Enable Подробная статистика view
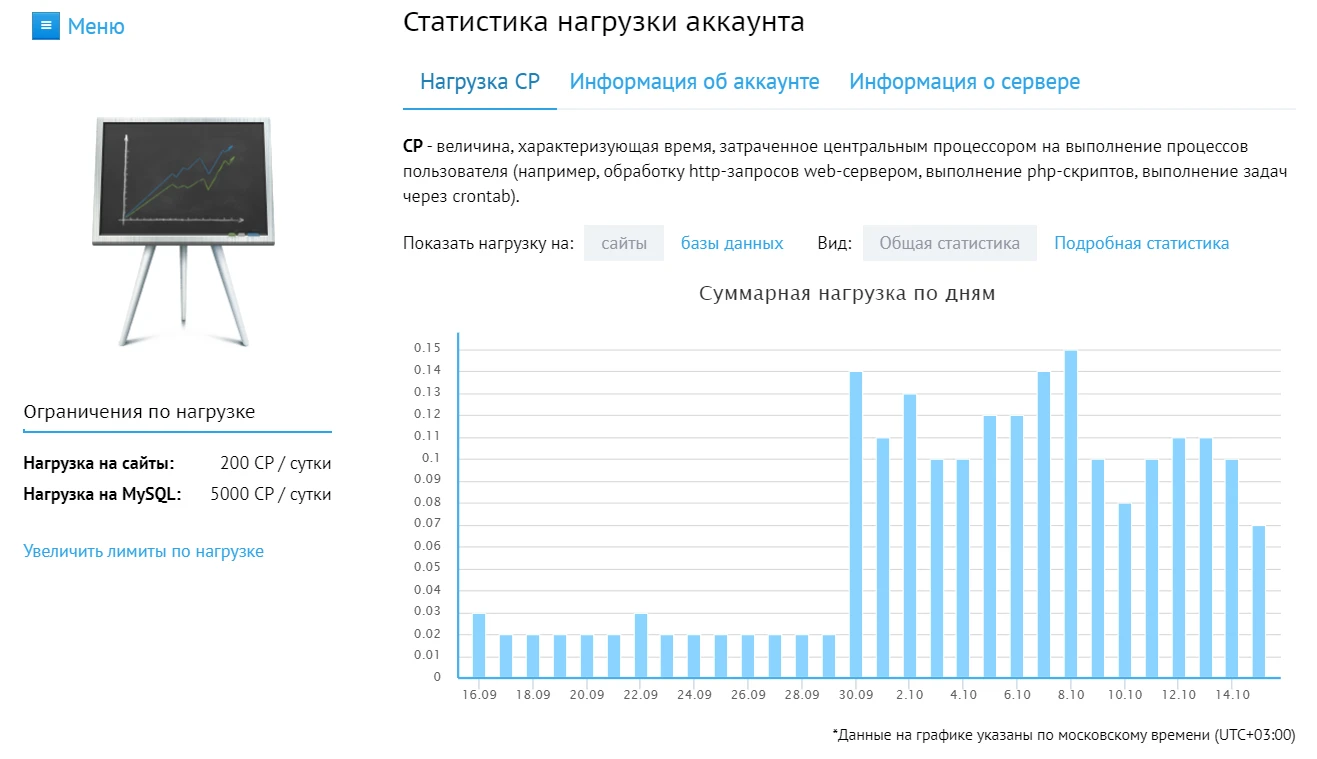The height and width of the screenshot is (759, 1317). pos(1141,242)
